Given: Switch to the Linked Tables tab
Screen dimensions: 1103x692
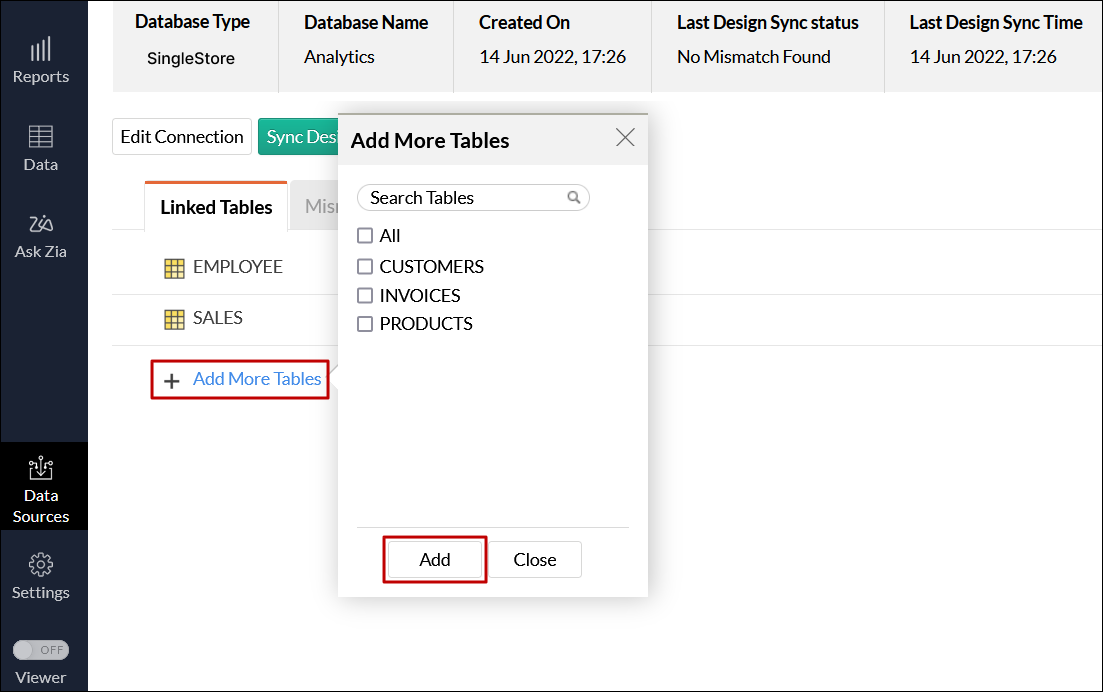Looking at the screenshot, I should point(216,207).
